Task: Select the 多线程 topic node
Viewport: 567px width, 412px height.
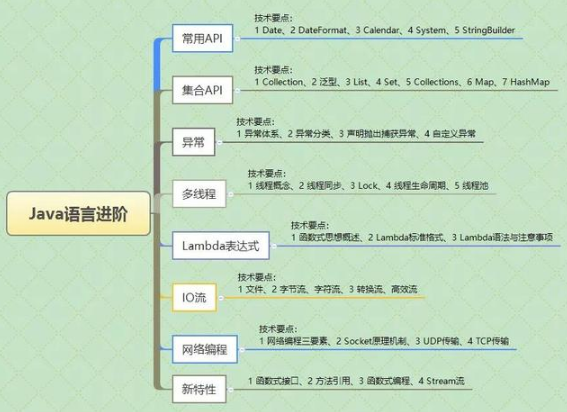Action: tap(199, 194)
